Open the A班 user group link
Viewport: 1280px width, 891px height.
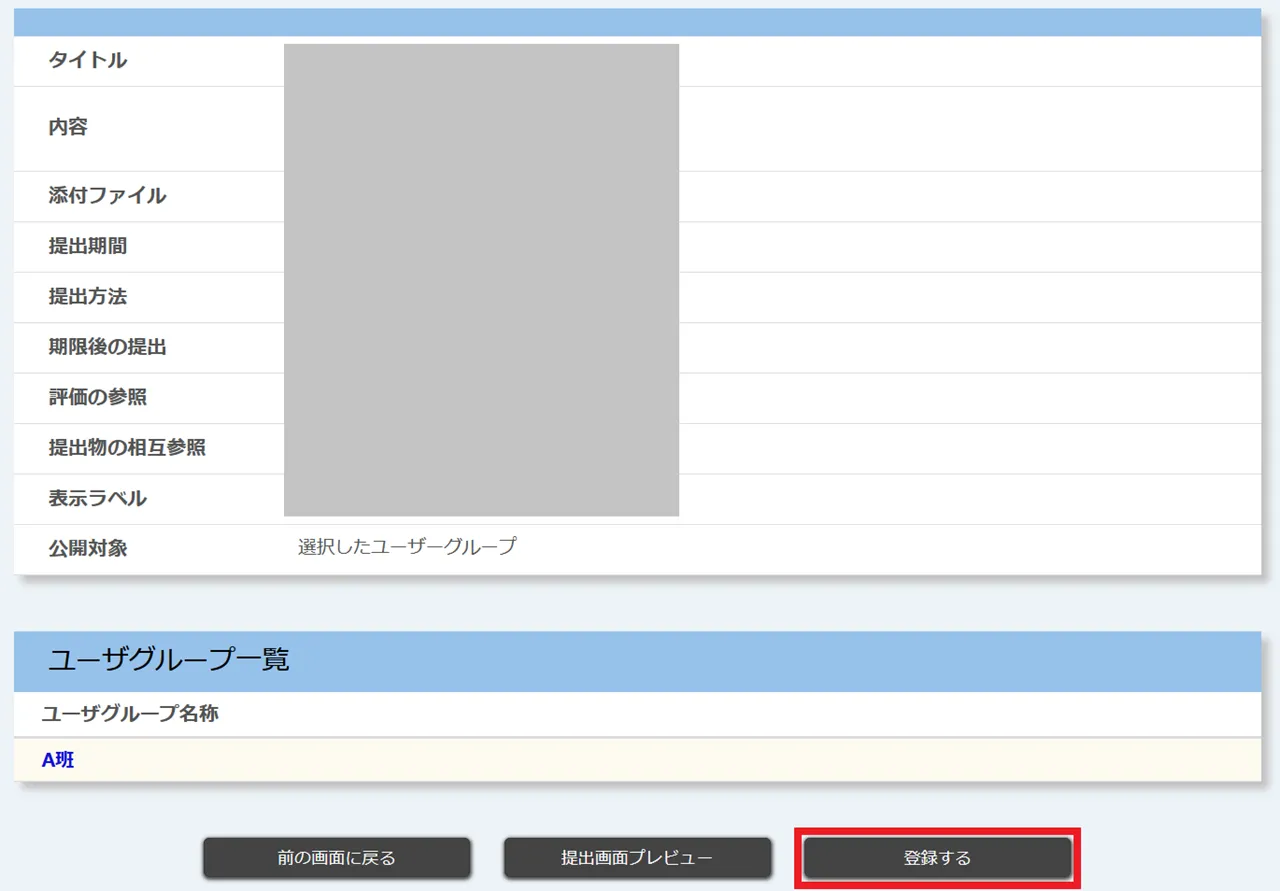pos(58,760)
